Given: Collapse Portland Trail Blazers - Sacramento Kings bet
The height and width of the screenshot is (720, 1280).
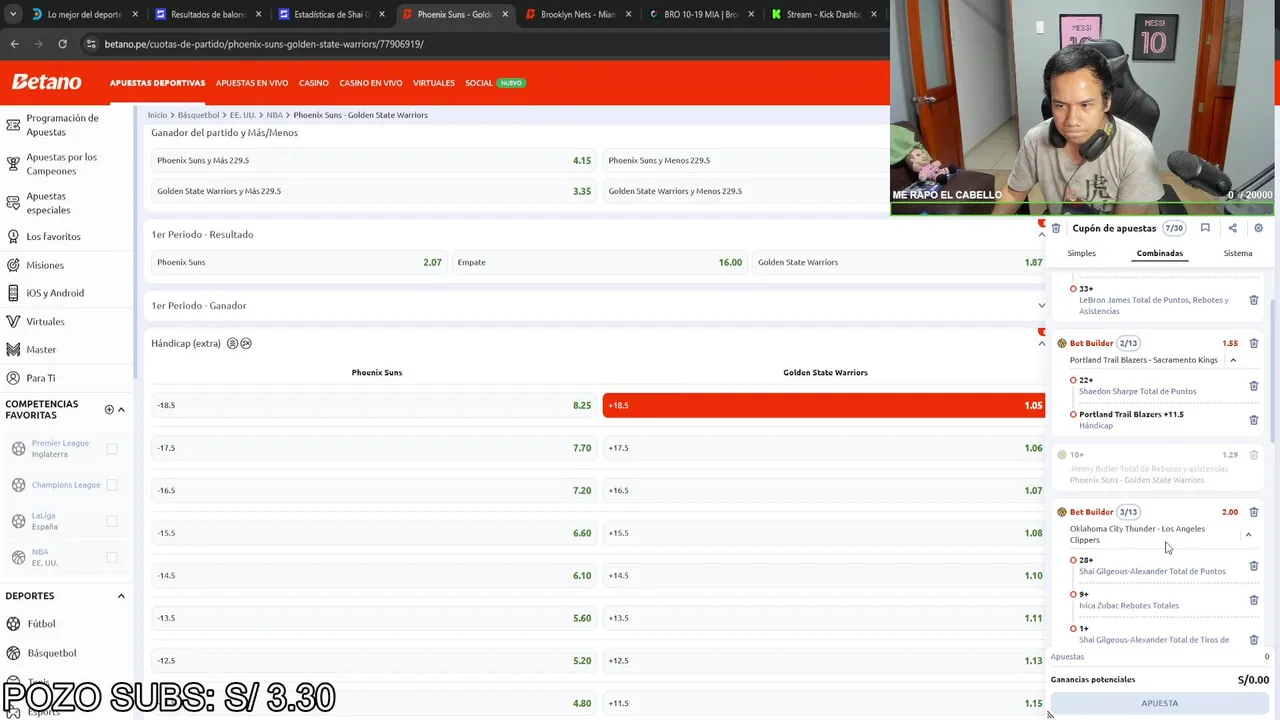Looking at the screenshot, I should point(1233,360).
